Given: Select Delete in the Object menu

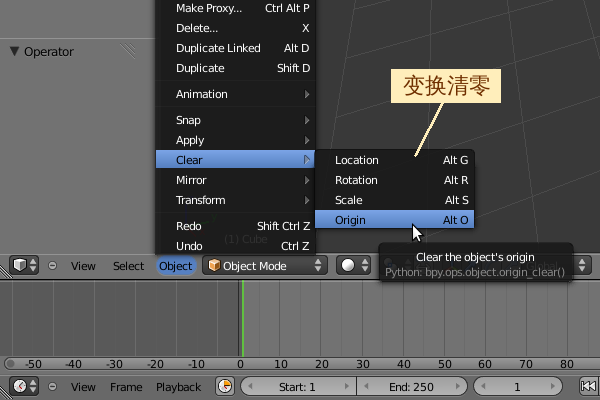Looking at the screenshot, I should pos(235,28).
